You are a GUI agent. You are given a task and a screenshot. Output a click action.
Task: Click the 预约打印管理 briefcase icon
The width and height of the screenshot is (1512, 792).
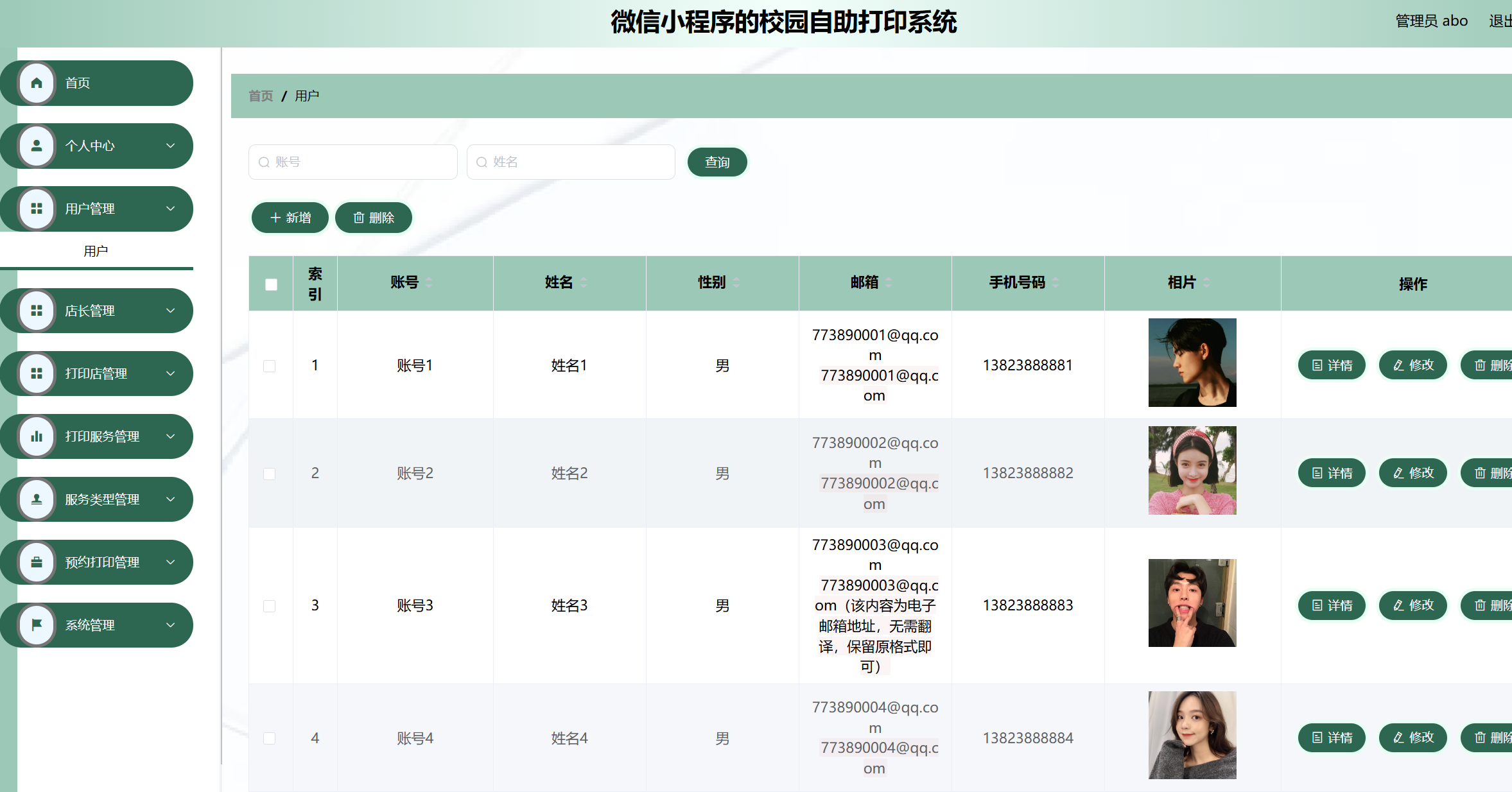36,562
